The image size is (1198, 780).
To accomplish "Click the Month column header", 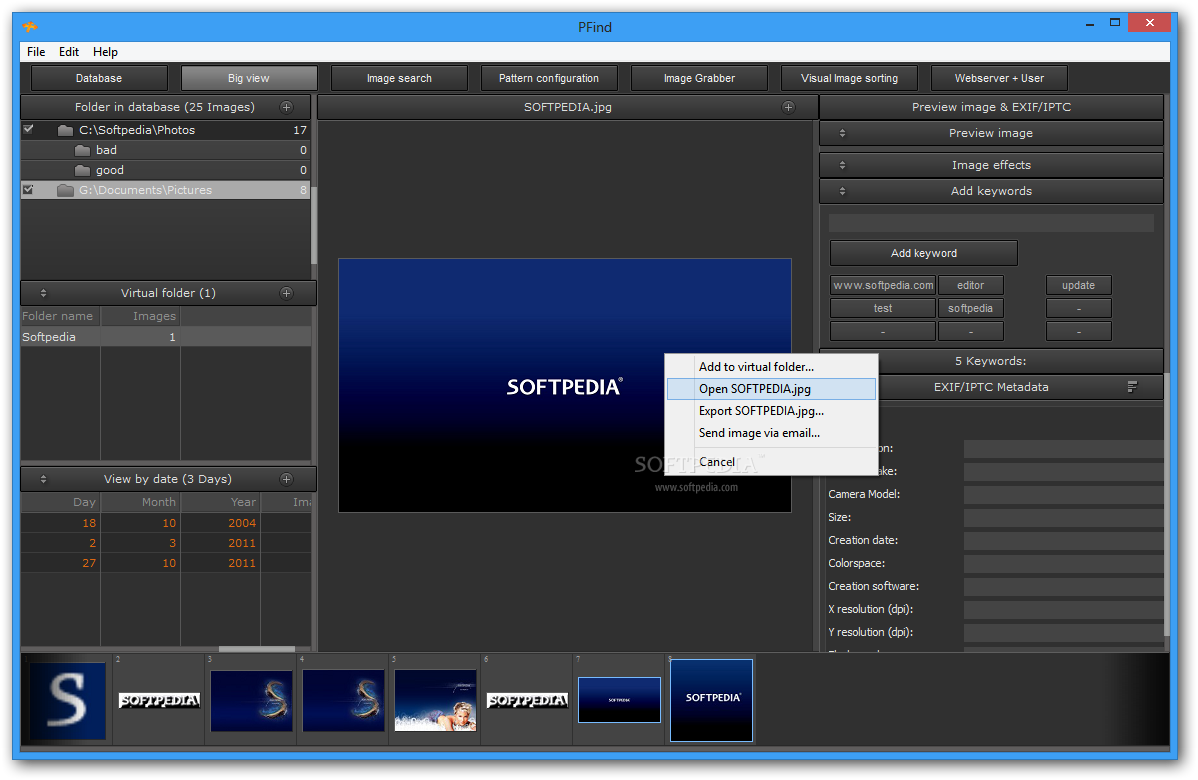I will [141, 502].
